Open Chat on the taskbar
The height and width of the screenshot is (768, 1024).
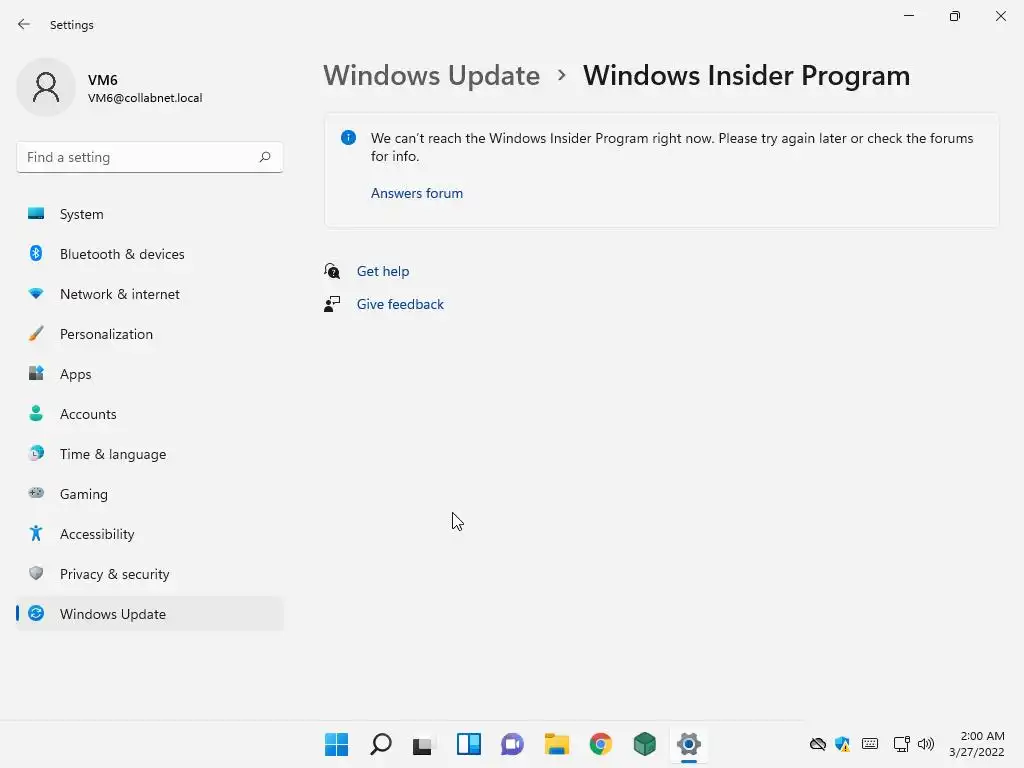pyautogui.click(x=513, y=744)
